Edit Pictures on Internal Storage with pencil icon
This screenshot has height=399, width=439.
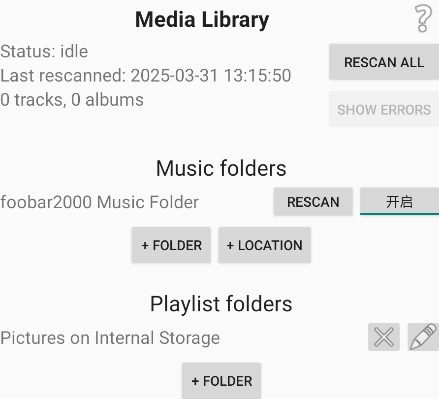click(x=423, y=337)
